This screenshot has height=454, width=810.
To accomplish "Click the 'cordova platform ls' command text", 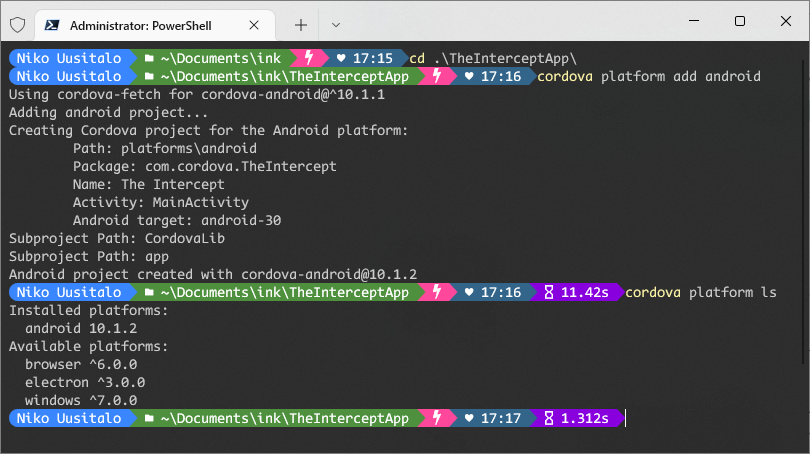I will point(701,292).
